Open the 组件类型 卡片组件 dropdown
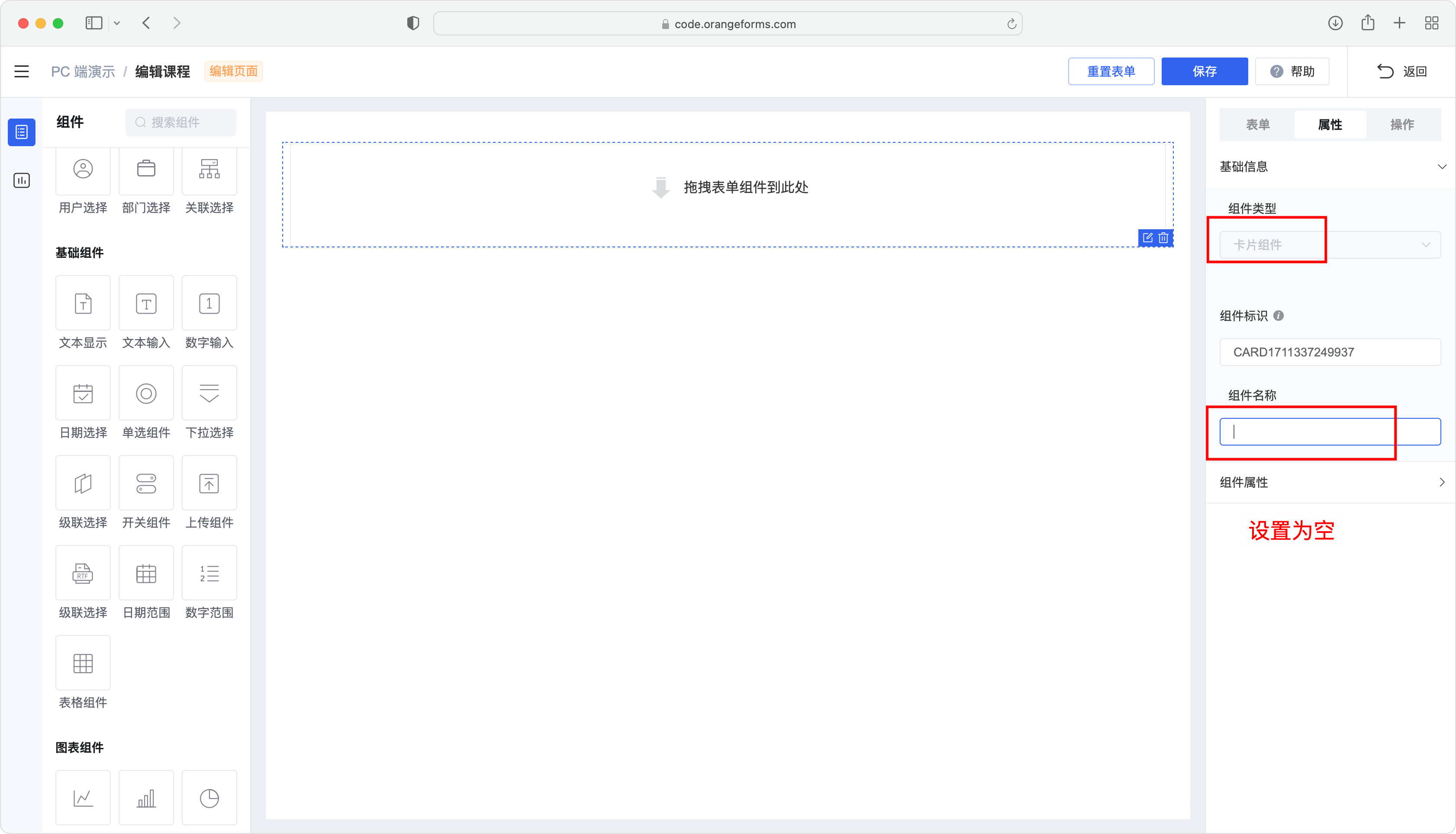This screenshot has width=1456, height=834. click(1330, 244)
